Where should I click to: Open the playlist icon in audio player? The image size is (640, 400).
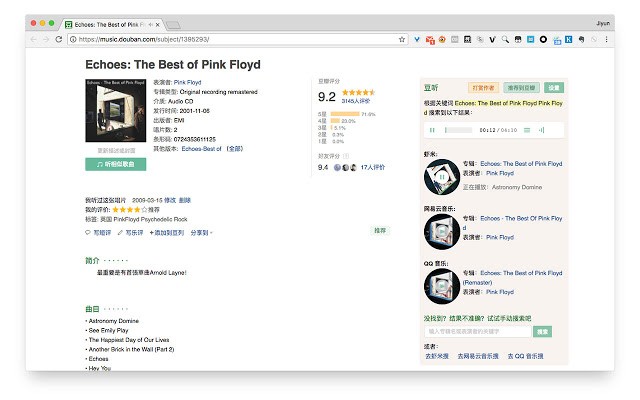point(527,130)
